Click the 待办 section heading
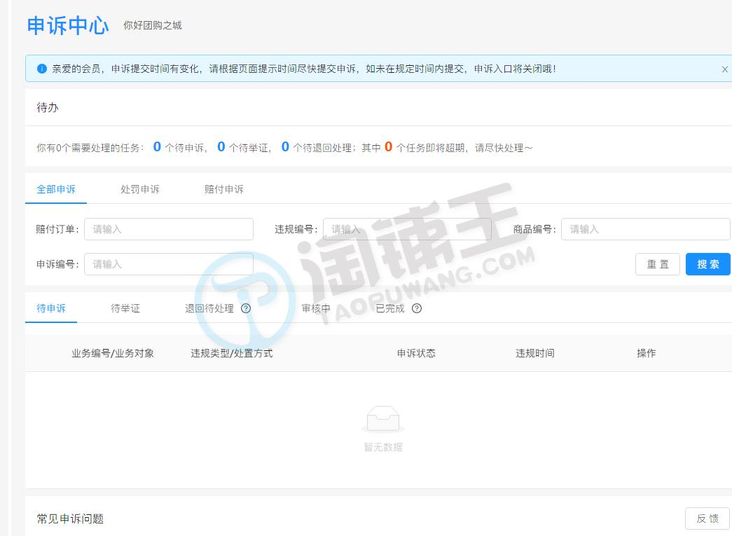 tap(48, 107)
